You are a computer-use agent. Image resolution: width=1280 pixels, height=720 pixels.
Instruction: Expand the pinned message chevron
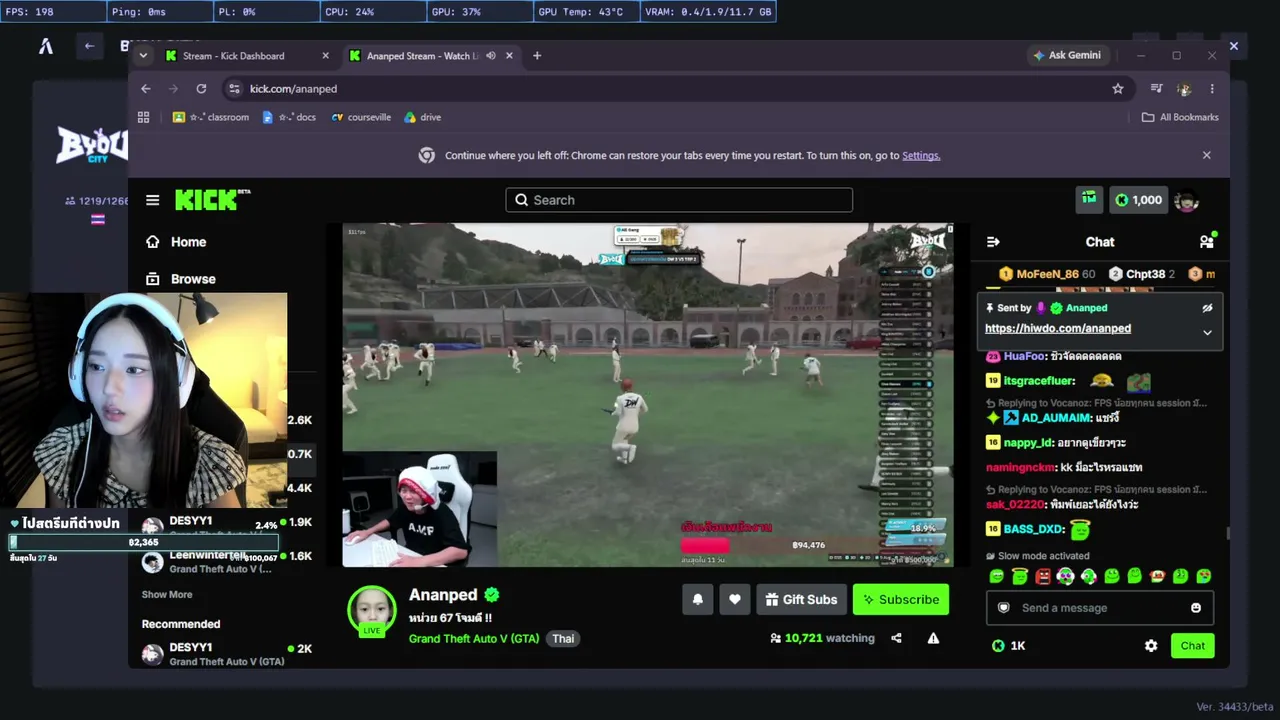click(x=1207, y=332)
